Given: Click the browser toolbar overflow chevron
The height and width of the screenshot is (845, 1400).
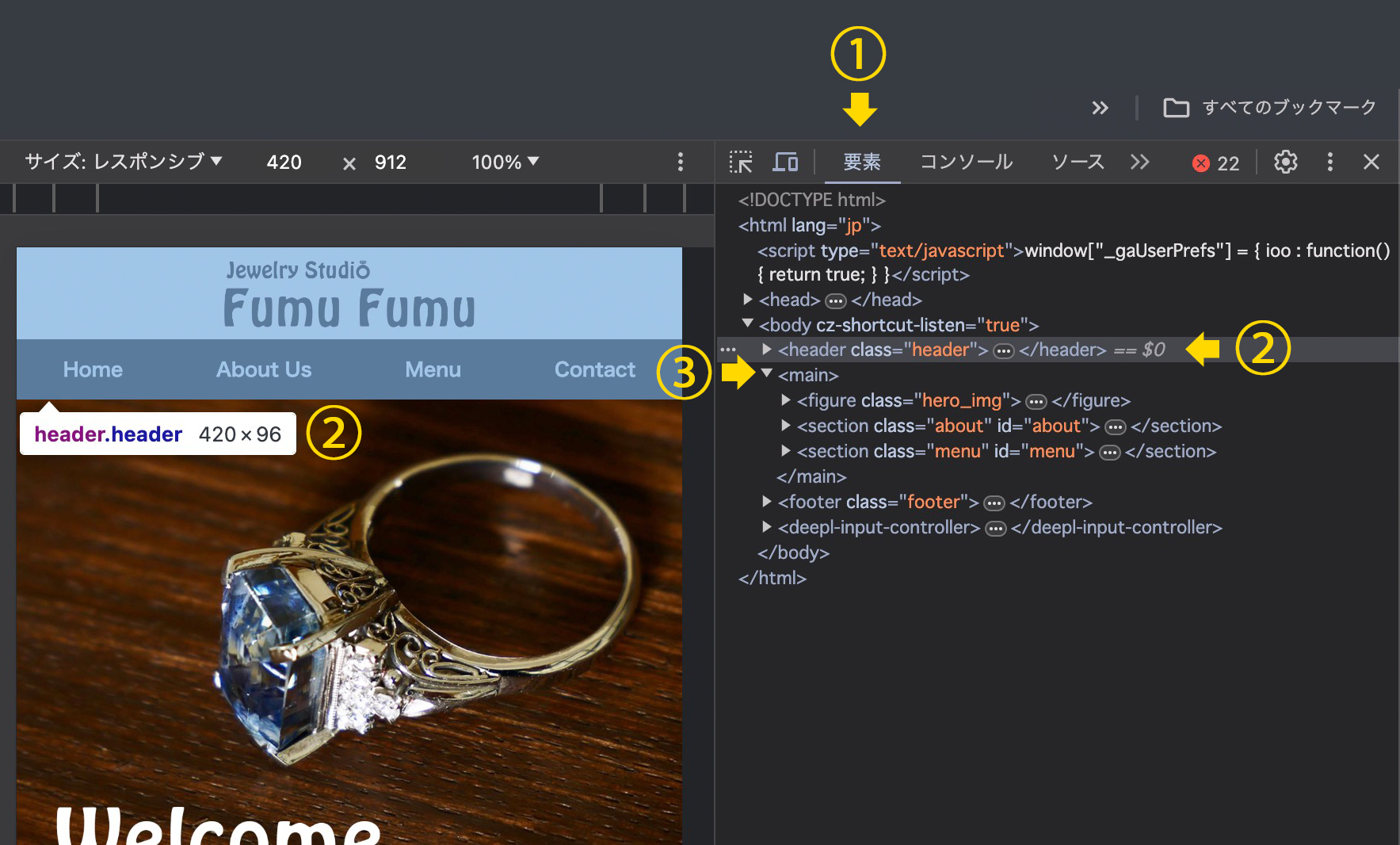Looking at the screenshot, I should click(x=1101, y=108).
